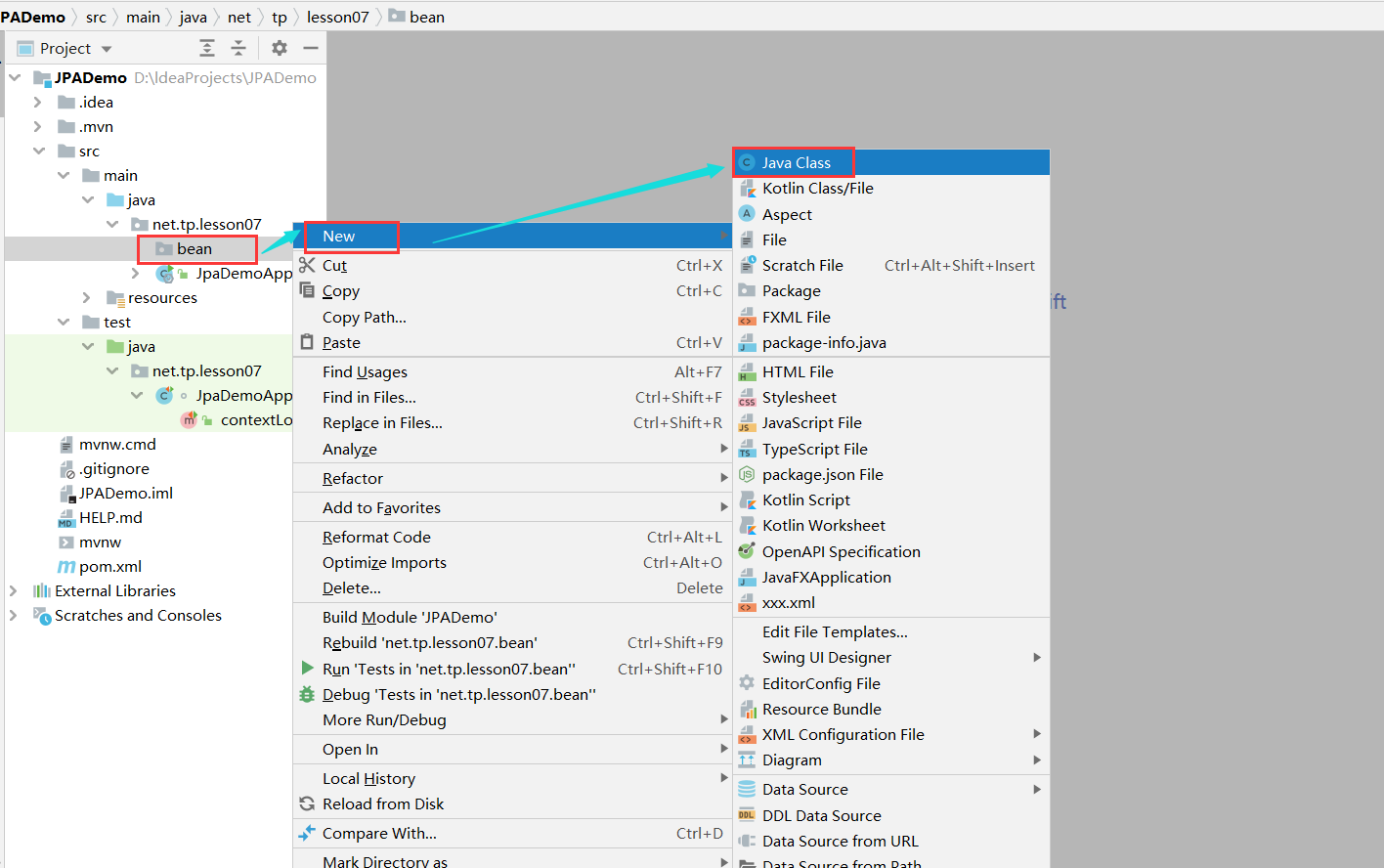Select Package in New submenu
Viewport: 1384px width, 868px height.
click(x=891, y=290)
